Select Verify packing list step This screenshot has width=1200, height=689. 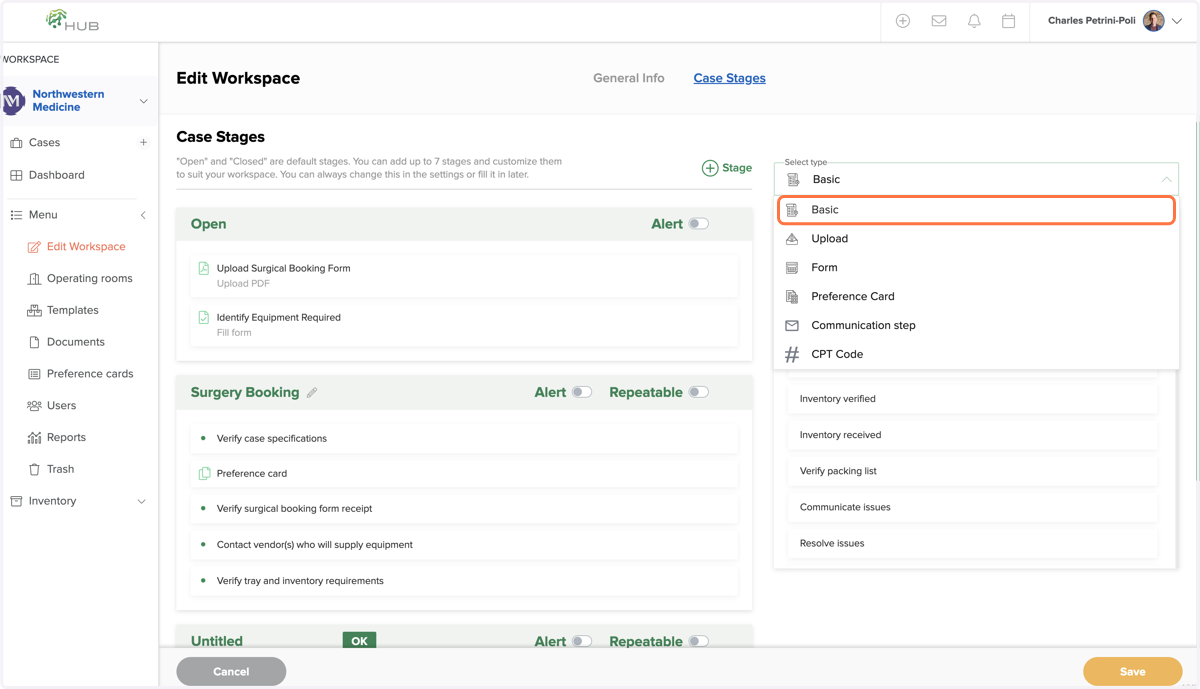click(972, 471)
